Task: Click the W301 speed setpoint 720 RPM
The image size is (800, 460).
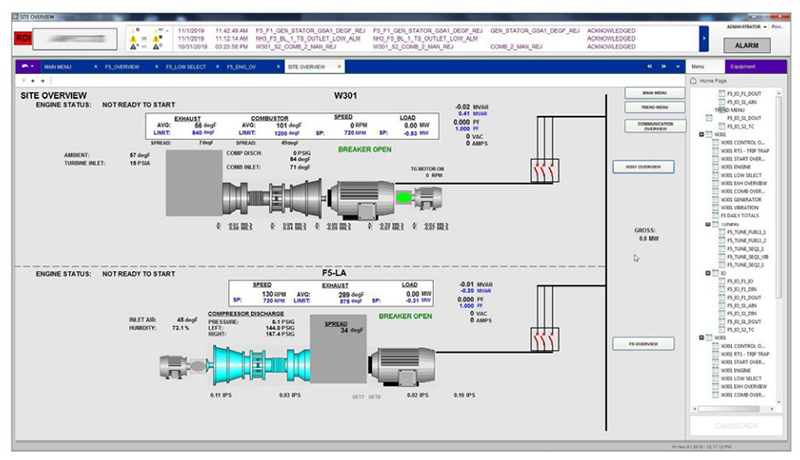Action: tap(356, 133)
